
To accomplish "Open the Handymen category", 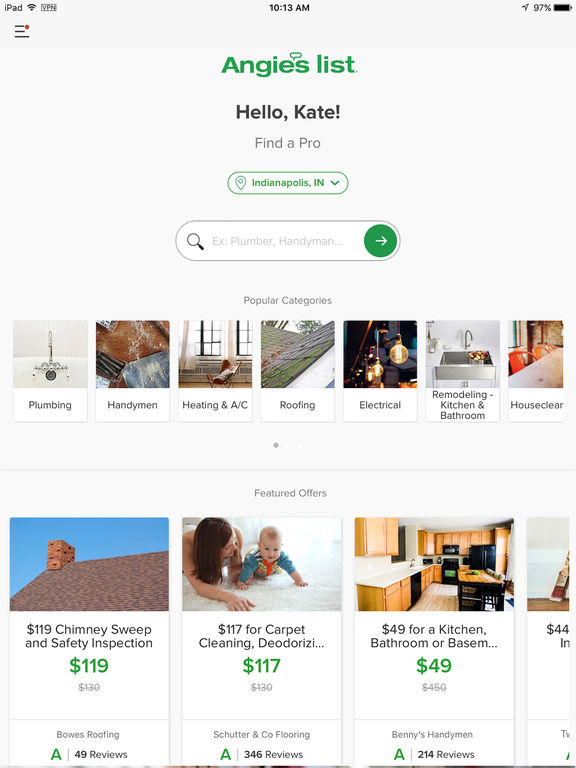I will [133, 371].
